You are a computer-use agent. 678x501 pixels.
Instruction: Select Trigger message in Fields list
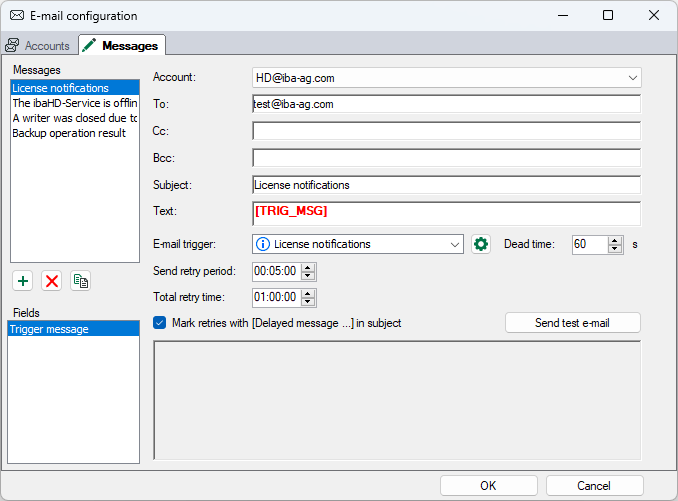tap(74, 329)
